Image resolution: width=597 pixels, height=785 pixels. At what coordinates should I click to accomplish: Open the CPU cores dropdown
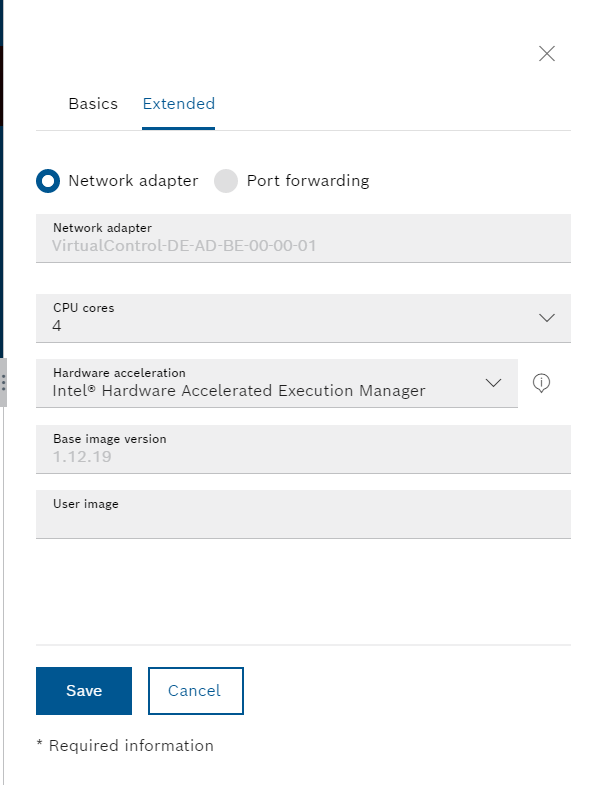pos(303,318)
